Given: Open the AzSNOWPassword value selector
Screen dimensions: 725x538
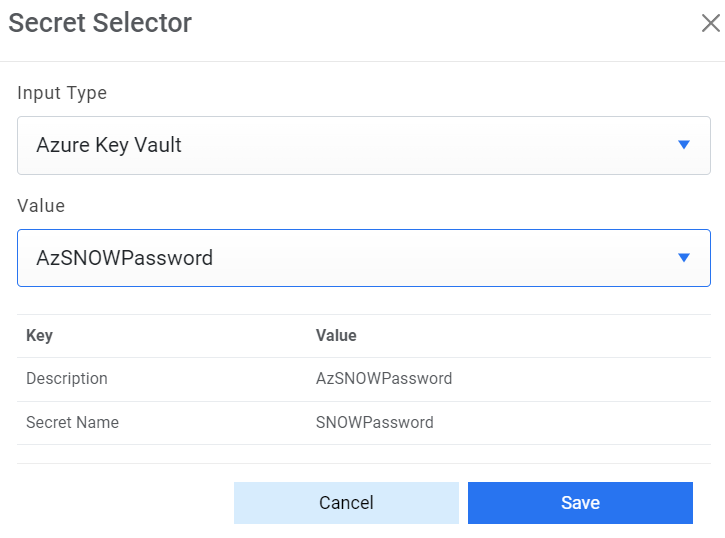Looking at the screenshot, I should click(363, 258).
